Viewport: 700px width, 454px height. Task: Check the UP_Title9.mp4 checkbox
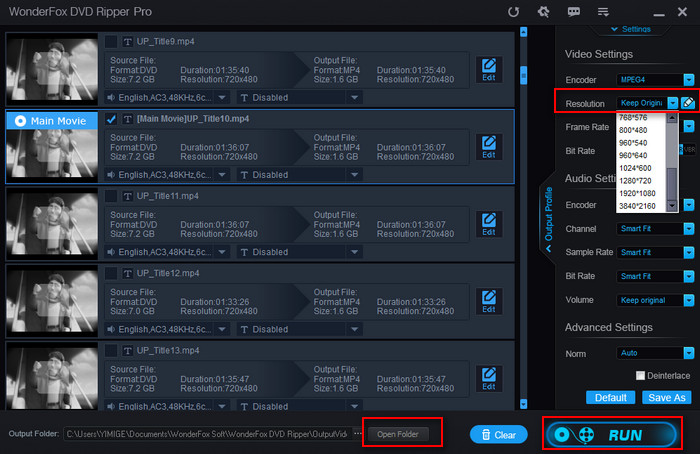[x=111, y=42]
